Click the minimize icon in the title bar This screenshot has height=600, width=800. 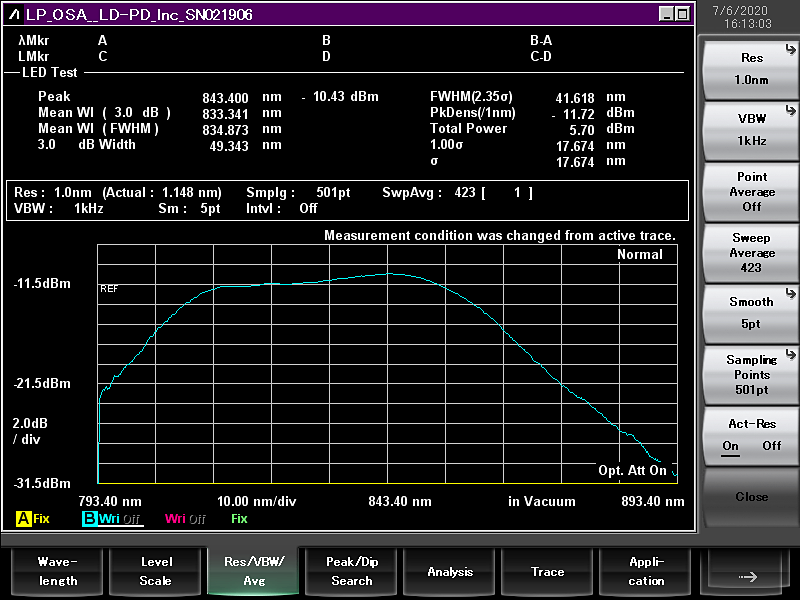[666, 14]
